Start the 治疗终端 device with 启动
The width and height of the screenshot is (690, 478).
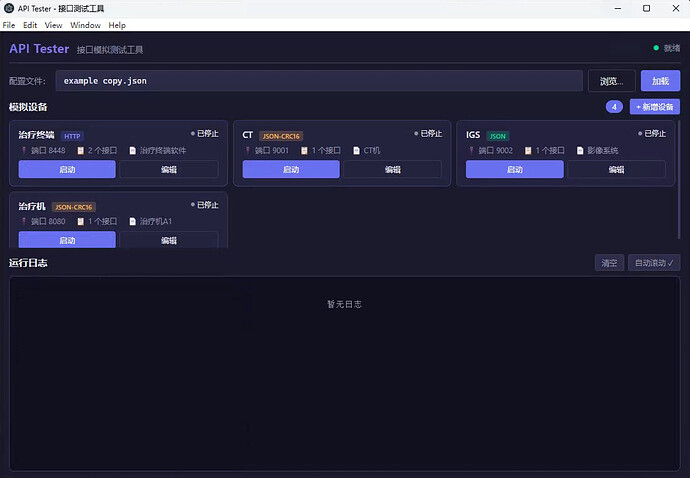67,169
